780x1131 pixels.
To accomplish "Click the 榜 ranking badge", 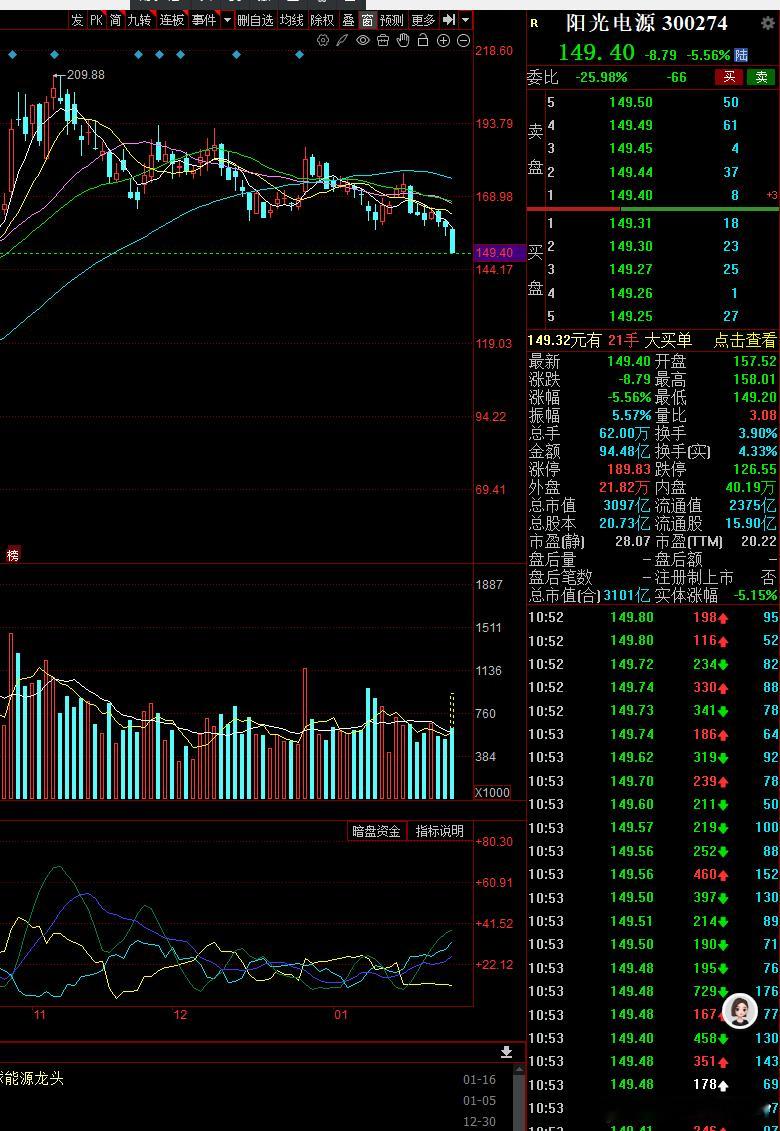I will 12,555.
